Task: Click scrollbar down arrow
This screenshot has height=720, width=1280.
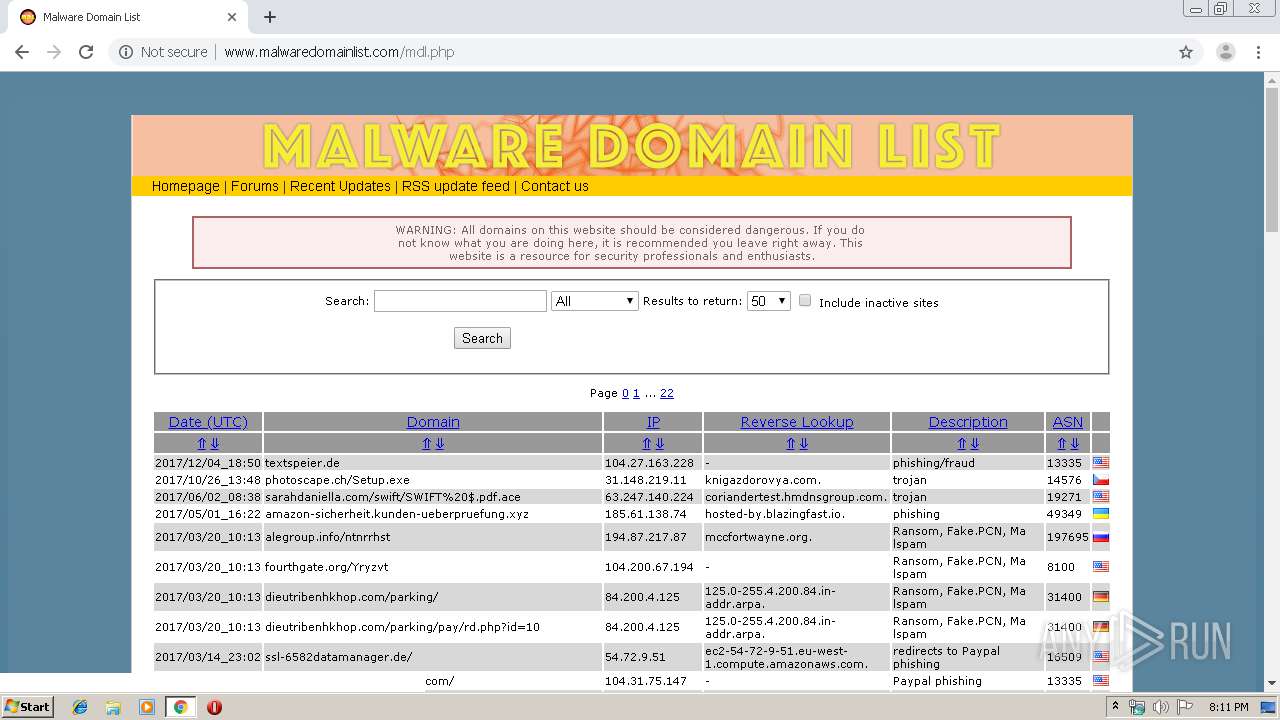Action: [1271, 683]
